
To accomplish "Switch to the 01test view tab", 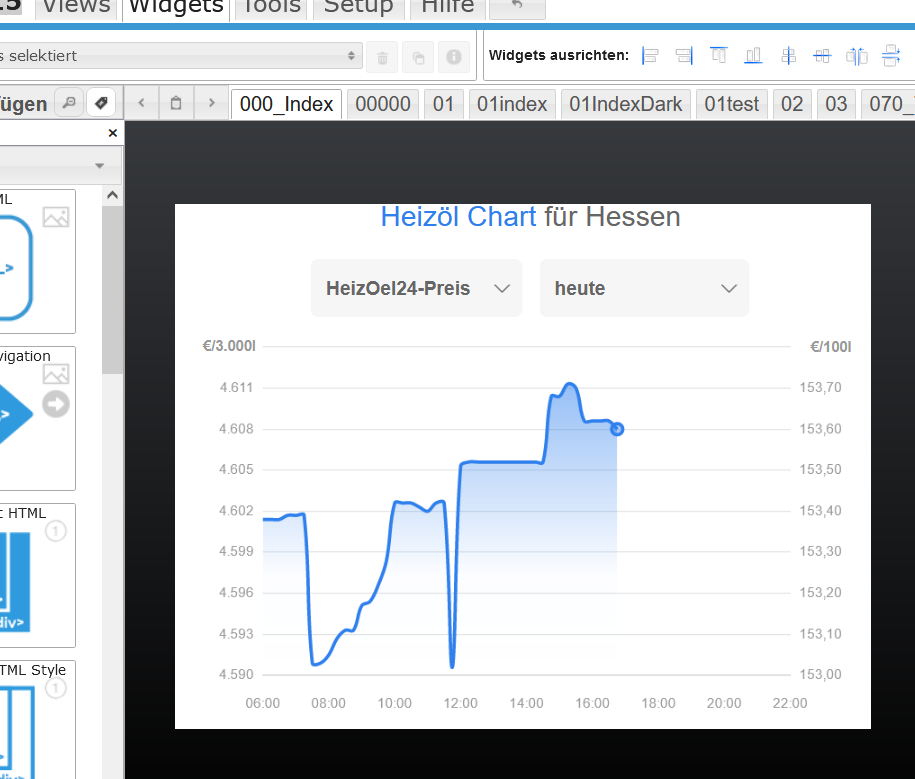I will point(731,104).
